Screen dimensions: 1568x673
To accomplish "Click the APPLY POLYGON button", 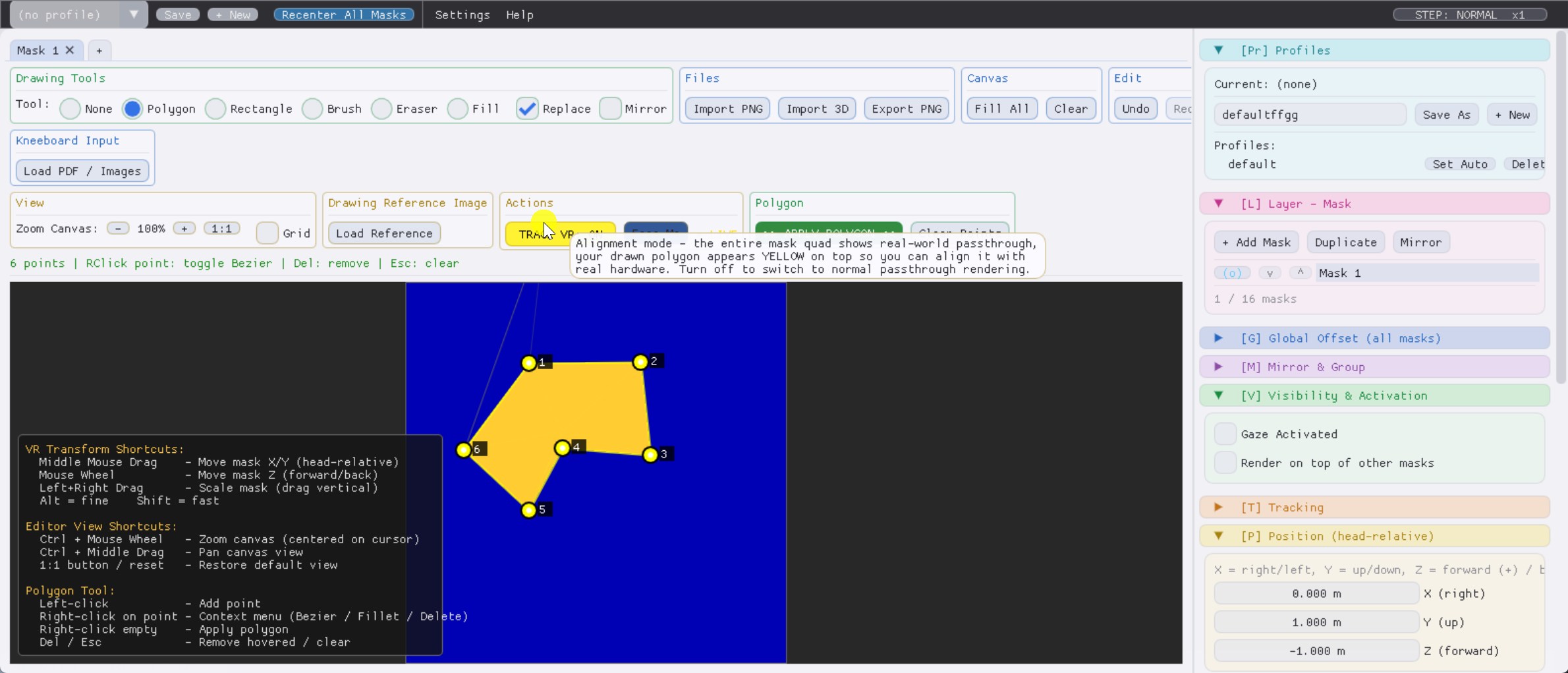I will (827, 232).
